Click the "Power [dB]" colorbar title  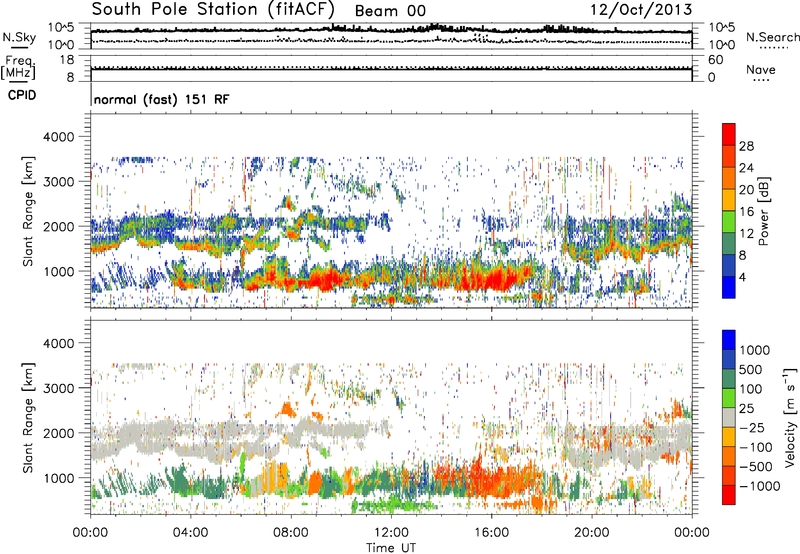pyautogui.click(x=764, y=211)
